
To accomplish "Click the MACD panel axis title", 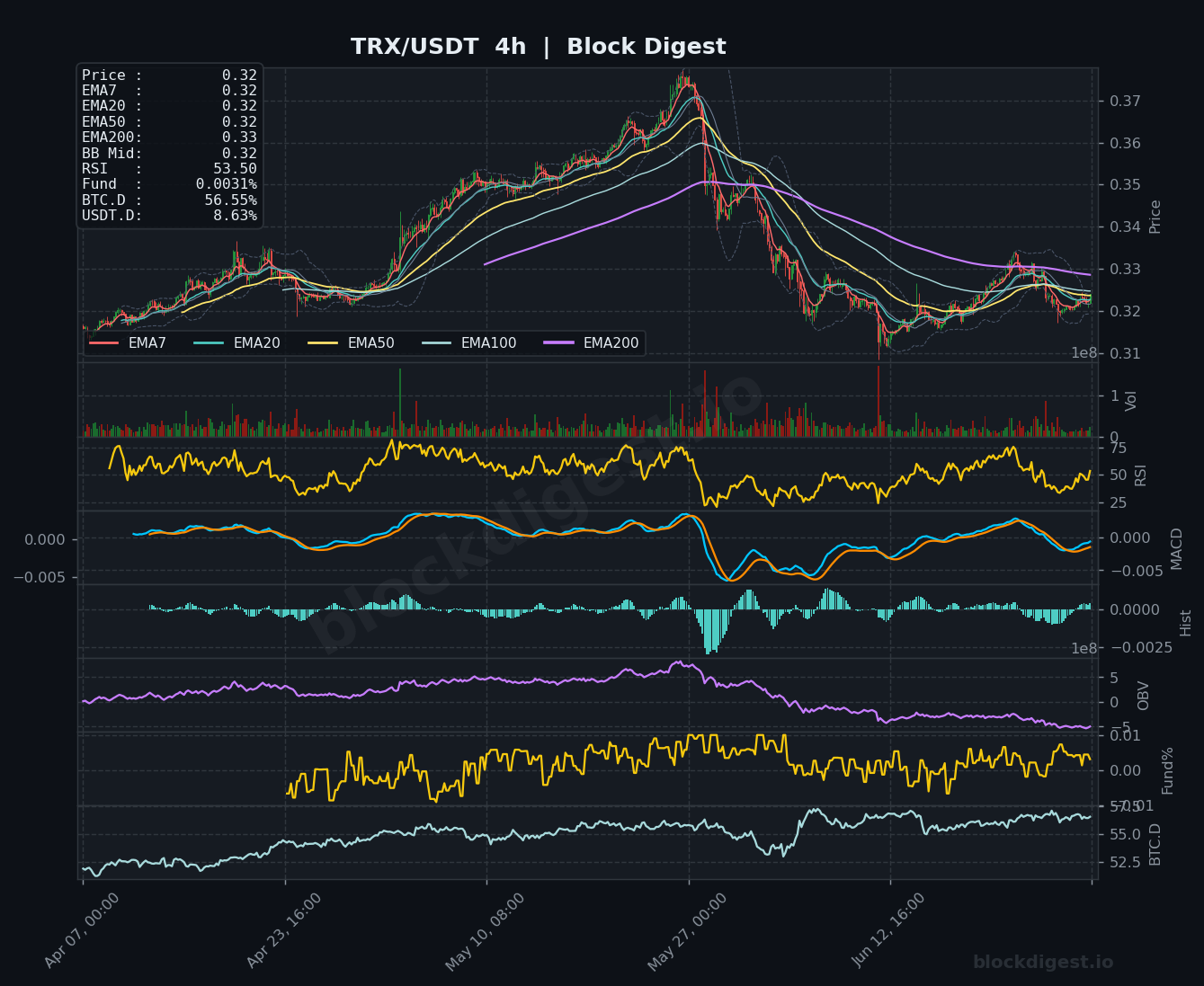I will (x=1177, y=548).
